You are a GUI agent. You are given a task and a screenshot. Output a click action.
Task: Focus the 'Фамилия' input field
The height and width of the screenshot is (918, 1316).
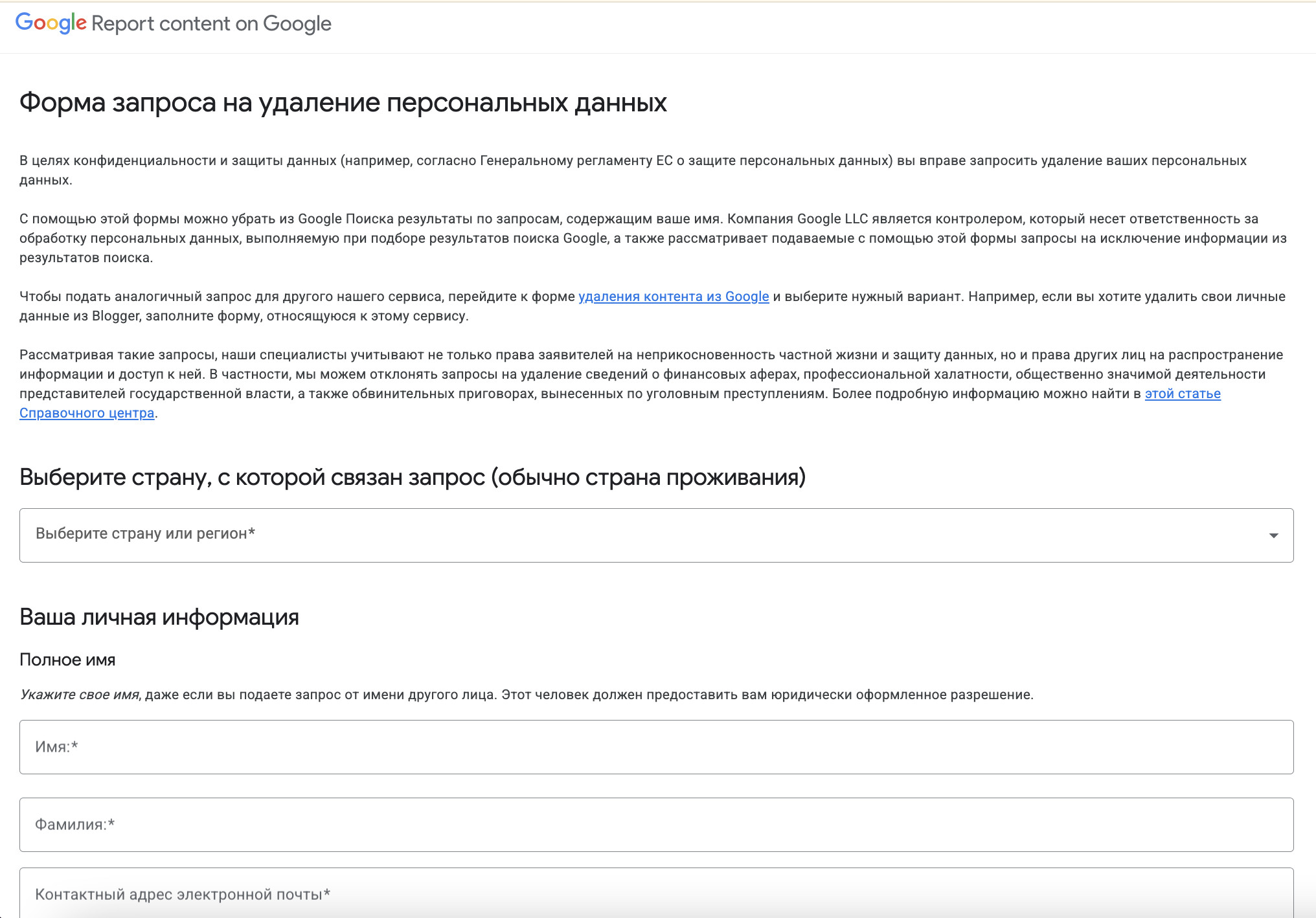coord(656,825)
